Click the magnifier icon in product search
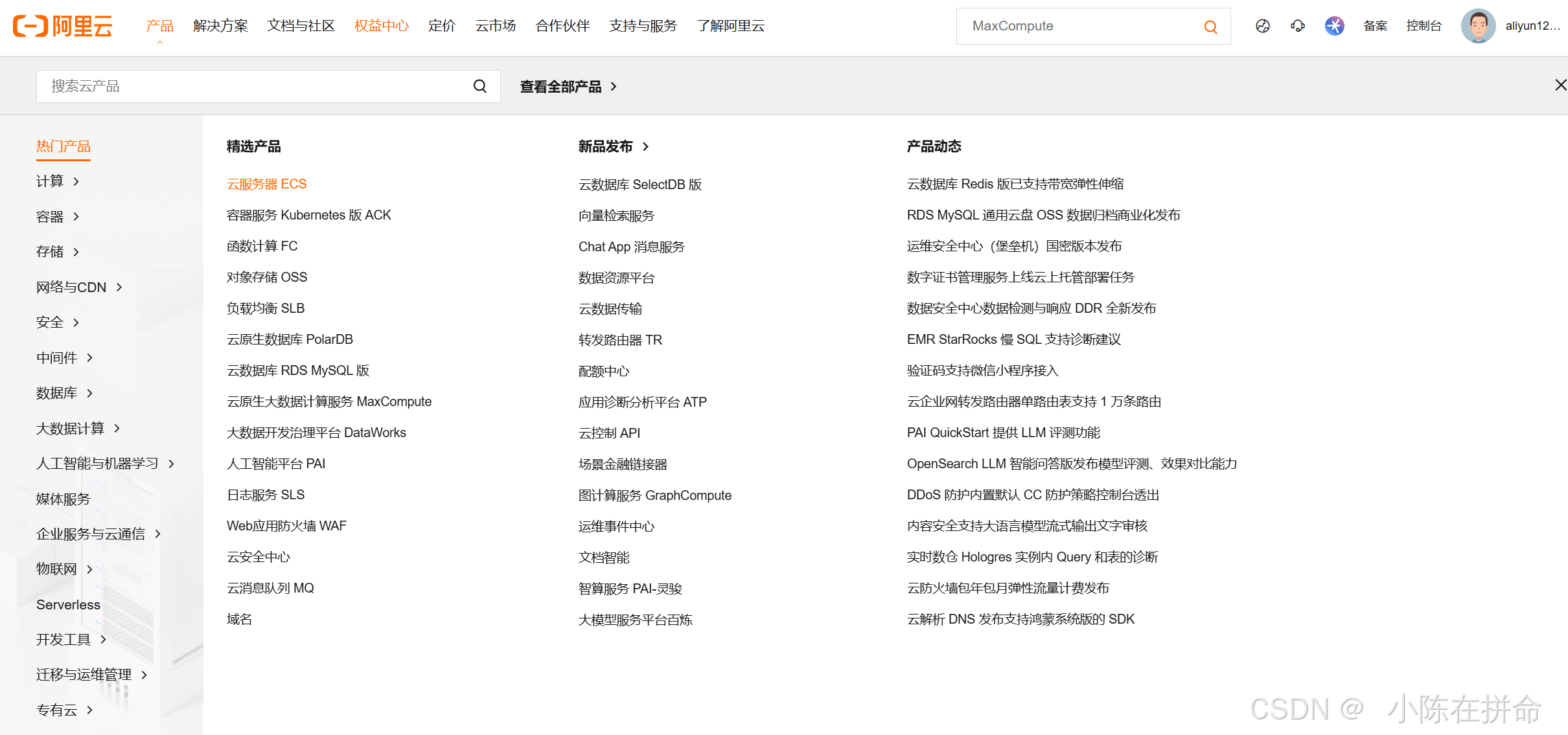1568x735 pixels. coord(480,86)
